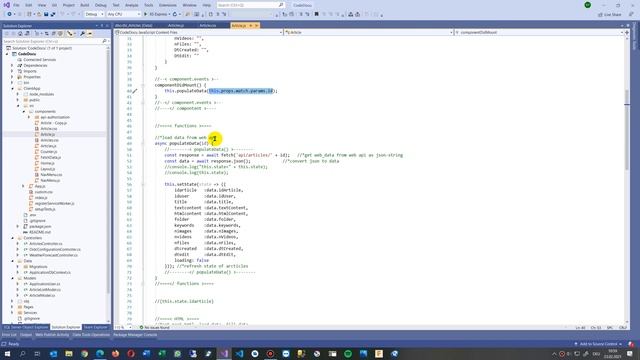The width and height of the screenshot is (640, 360).
Task: Collapse the populateData function outline
Action: pyautogui.click(x=143, y=143)
